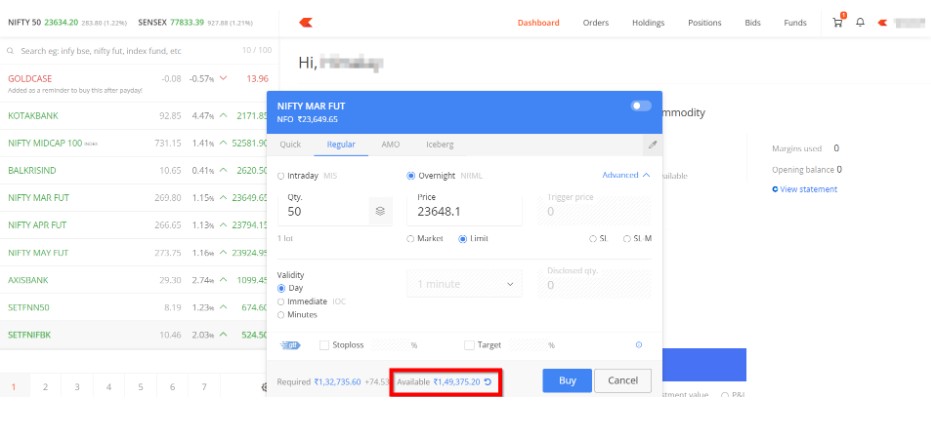Click the Kite logo in header
Screen dimensions: 931x425
point(306,22)
